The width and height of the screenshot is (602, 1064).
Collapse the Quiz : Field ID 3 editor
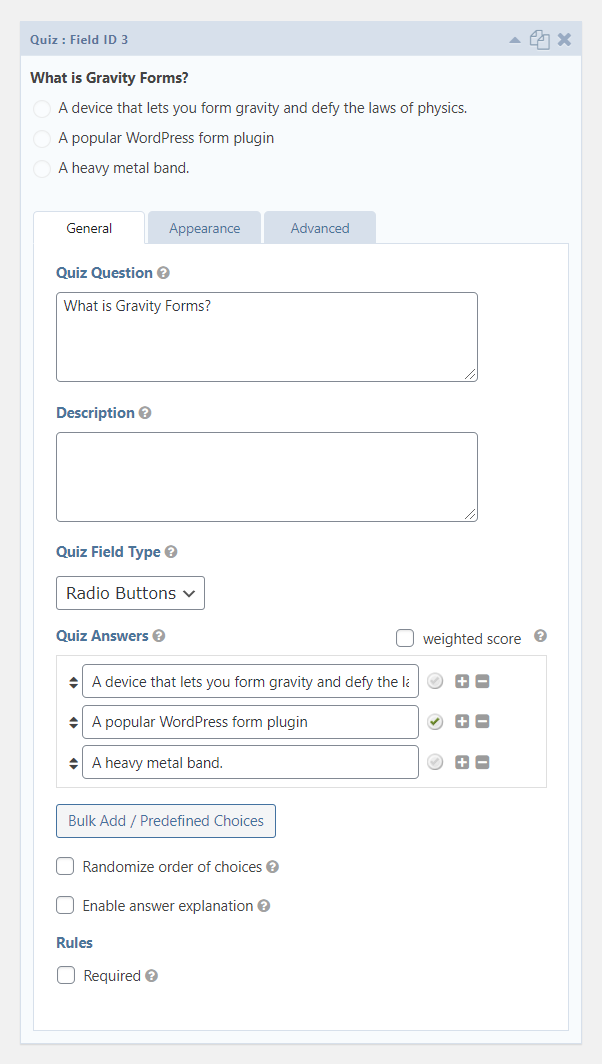tap(514, 39)
